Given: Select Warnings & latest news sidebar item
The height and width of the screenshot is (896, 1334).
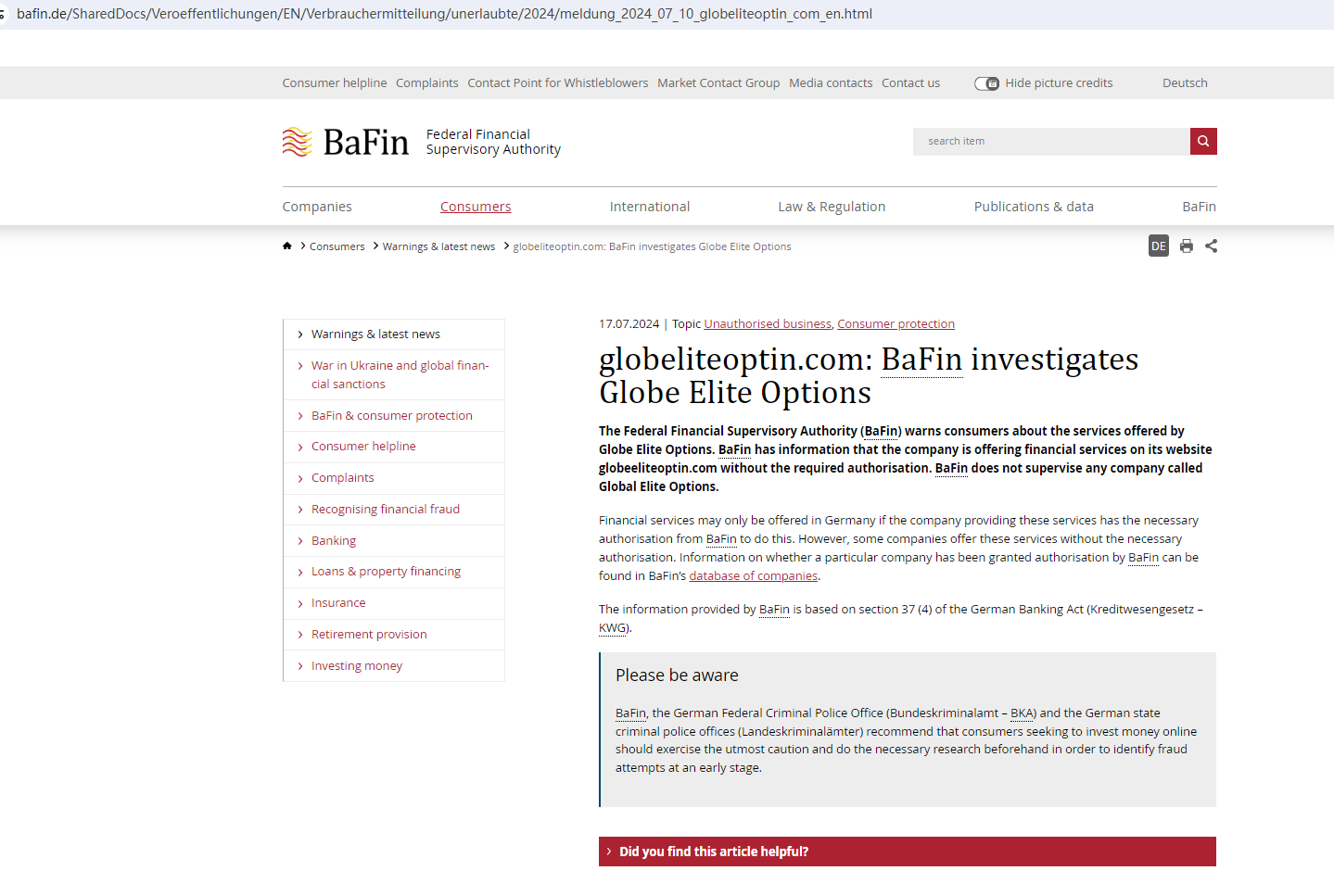Looking at the screenshot, I should (x=394, y=334).
